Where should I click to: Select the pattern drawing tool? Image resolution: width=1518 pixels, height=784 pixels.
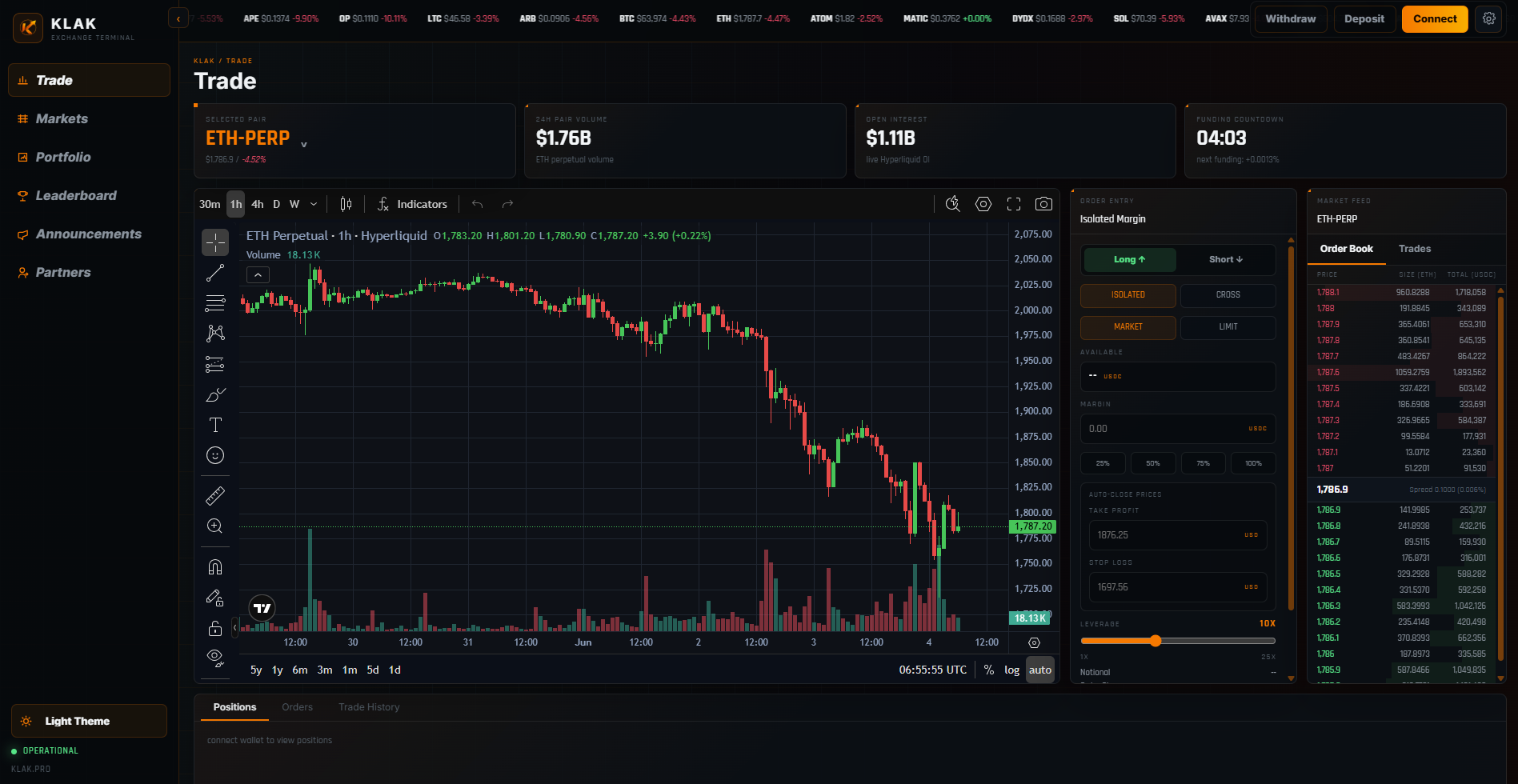point(215,334)
